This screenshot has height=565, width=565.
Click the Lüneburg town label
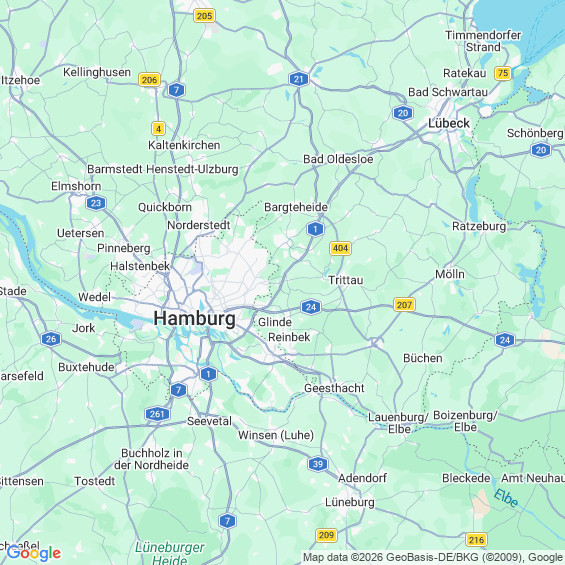tap(350, 502)
